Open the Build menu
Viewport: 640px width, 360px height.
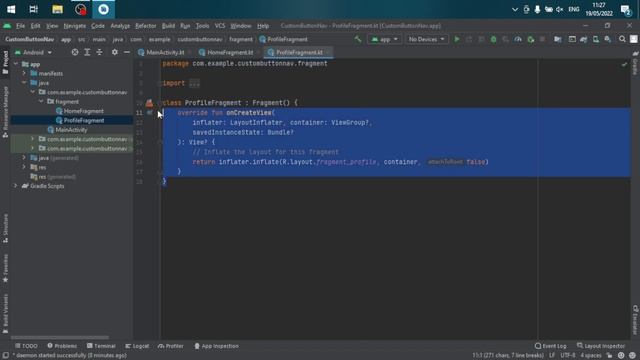[x=168, y=26]
